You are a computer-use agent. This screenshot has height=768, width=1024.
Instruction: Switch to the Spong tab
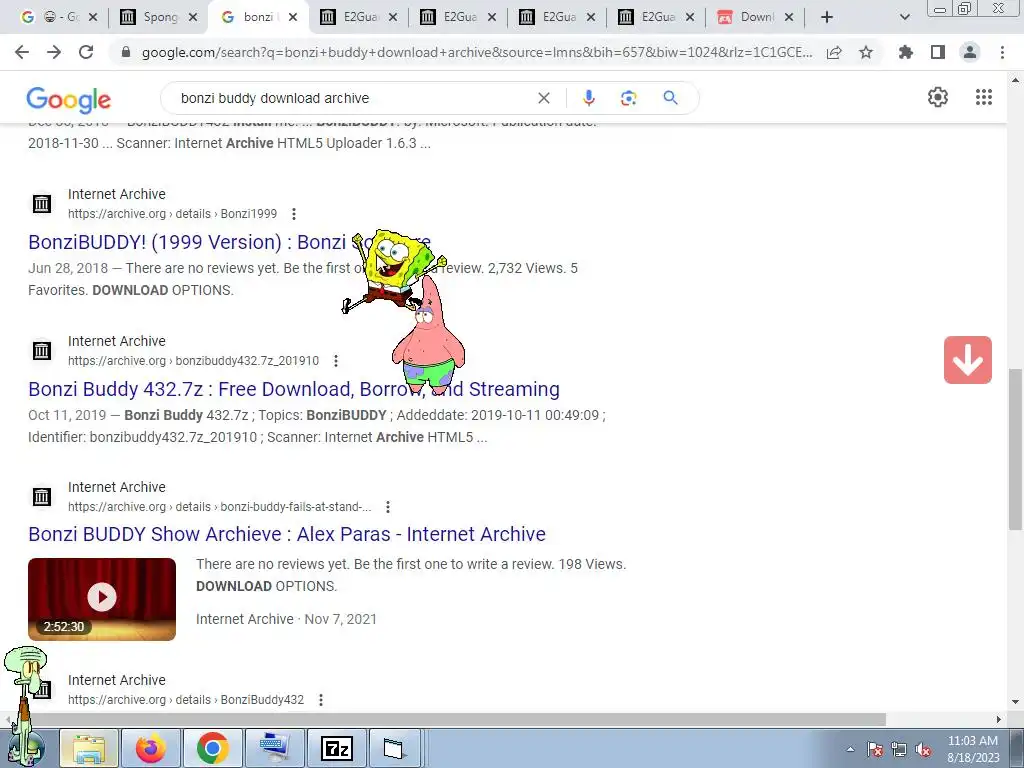pyautogui.click(x=159, y=17)
